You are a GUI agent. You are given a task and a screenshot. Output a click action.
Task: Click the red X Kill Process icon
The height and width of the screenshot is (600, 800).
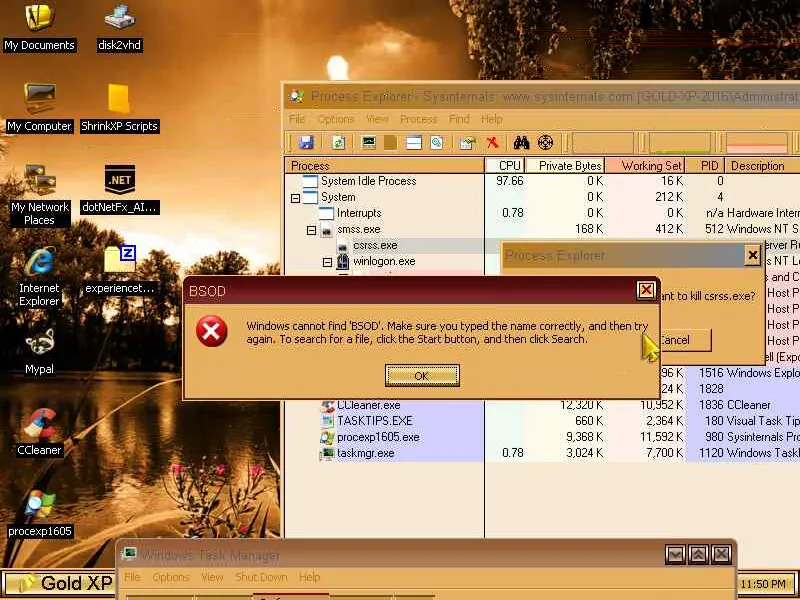point(492,142)
